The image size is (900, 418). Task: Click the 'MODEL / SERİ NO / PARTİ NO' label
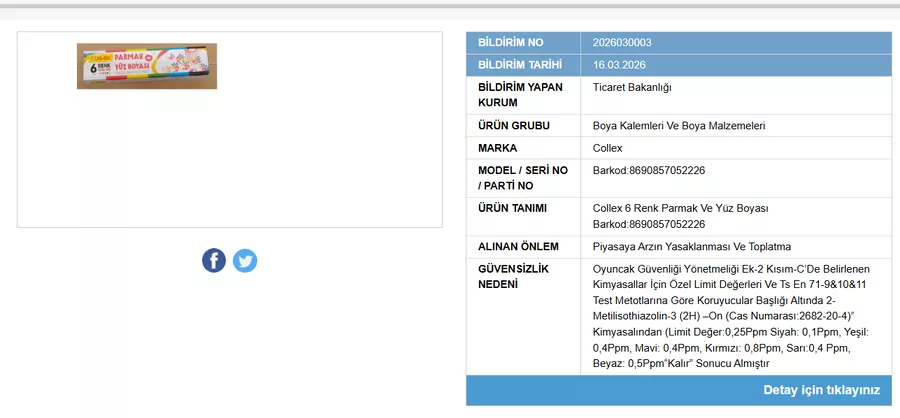click(x=523, y=178)
